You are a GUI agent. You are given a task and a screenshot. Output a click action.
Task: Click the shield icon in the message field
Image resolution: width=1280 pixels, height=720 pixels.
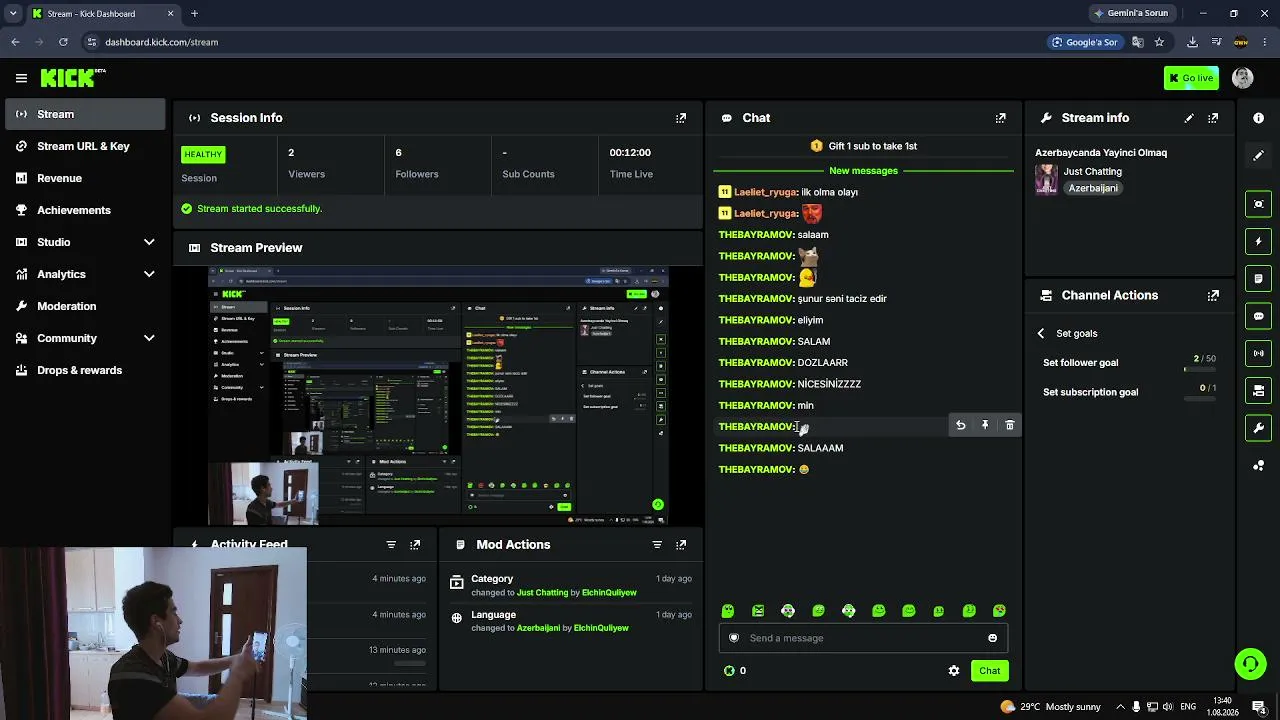pos(734,638)
